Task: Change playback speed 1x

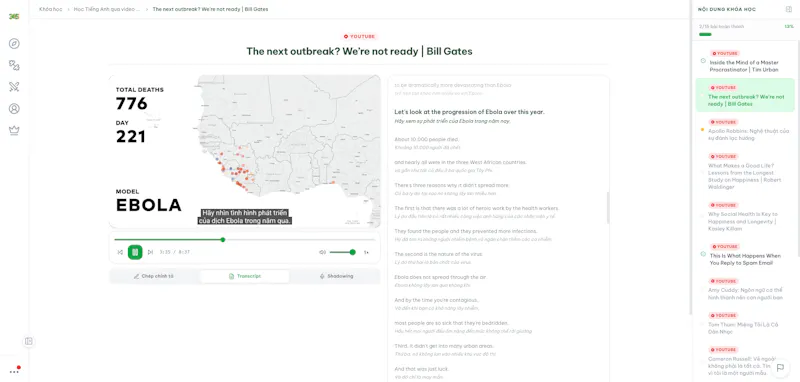Action: pos(366,252)
